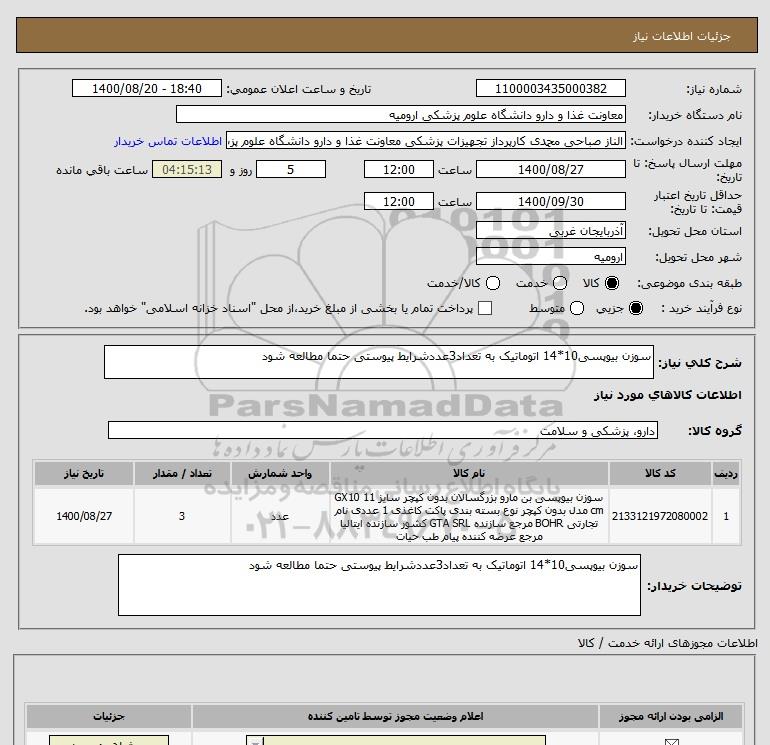770x745 pixels.
Task: Click the تاریخ نیاز column header
Action: point(83,473)
